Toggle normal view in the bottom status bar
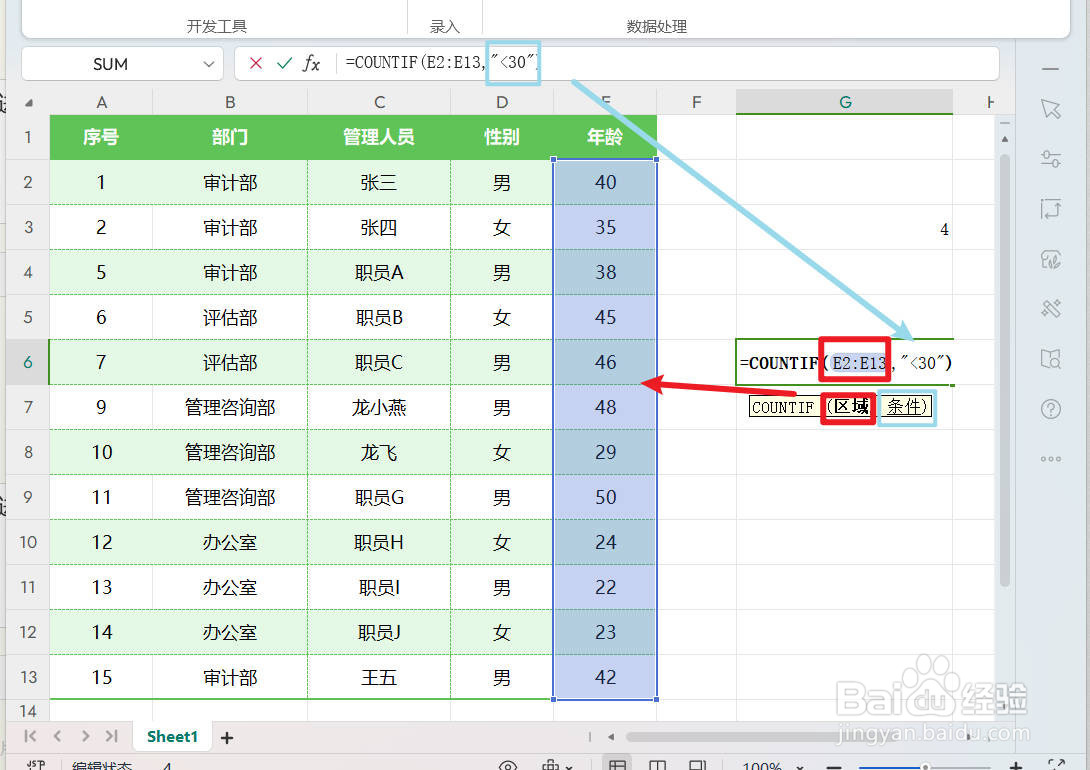Viewport: 1090px width, 770px height. [617, 763]
